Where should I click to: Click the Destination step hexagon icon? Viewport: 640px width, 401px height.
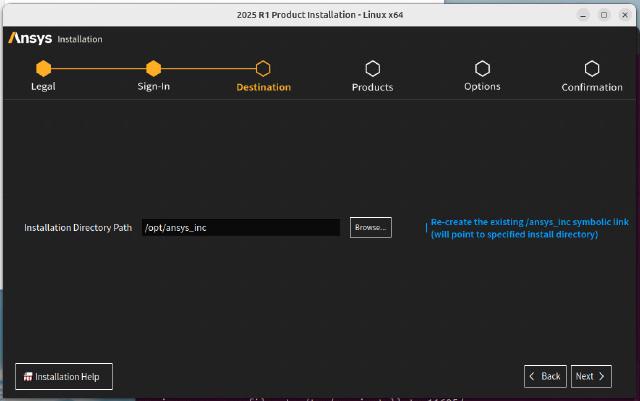click(263, 69)
